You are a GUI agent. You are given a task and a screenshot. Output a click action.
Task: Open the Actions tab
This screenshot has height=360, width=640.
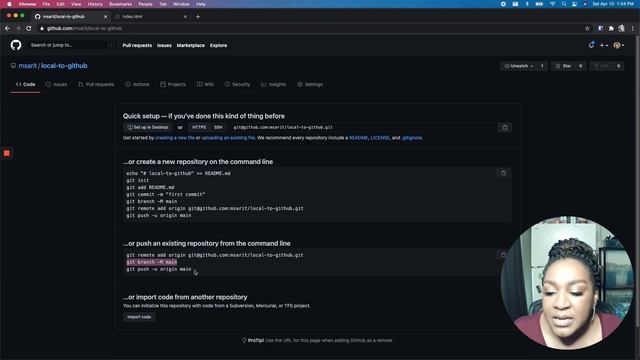pyautogui.click(x=137, y=84)
